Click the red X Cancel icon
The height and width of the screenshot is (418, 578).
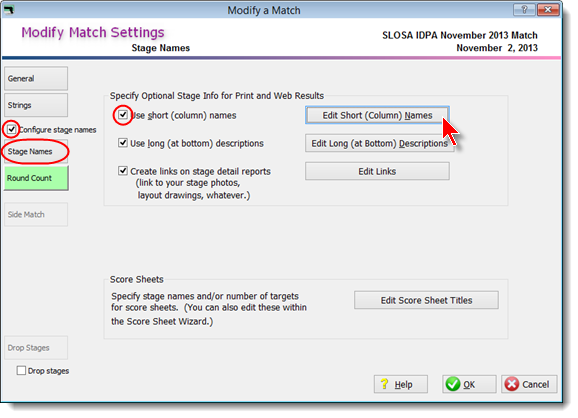(x=512, y=384)
